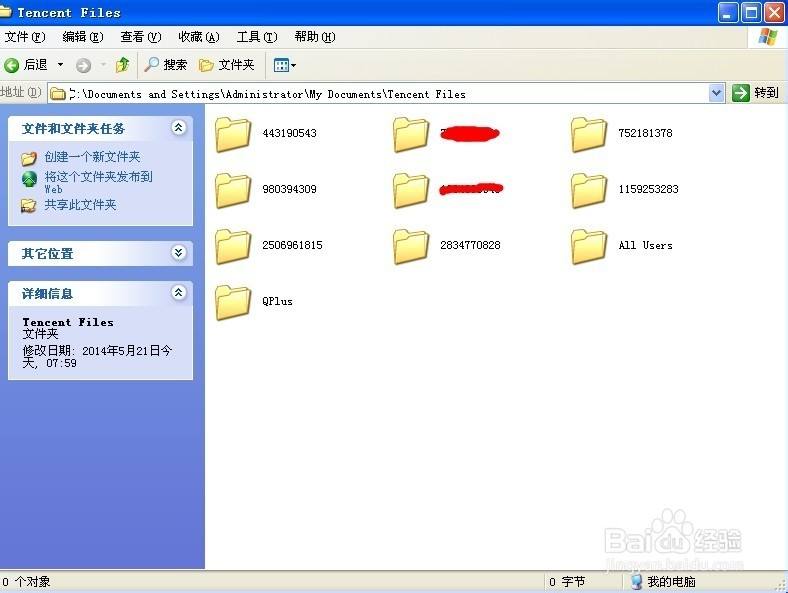Collapse the 详细信息 panel
The width and height of the screenshot is (788, 593).
pos(178,292)
